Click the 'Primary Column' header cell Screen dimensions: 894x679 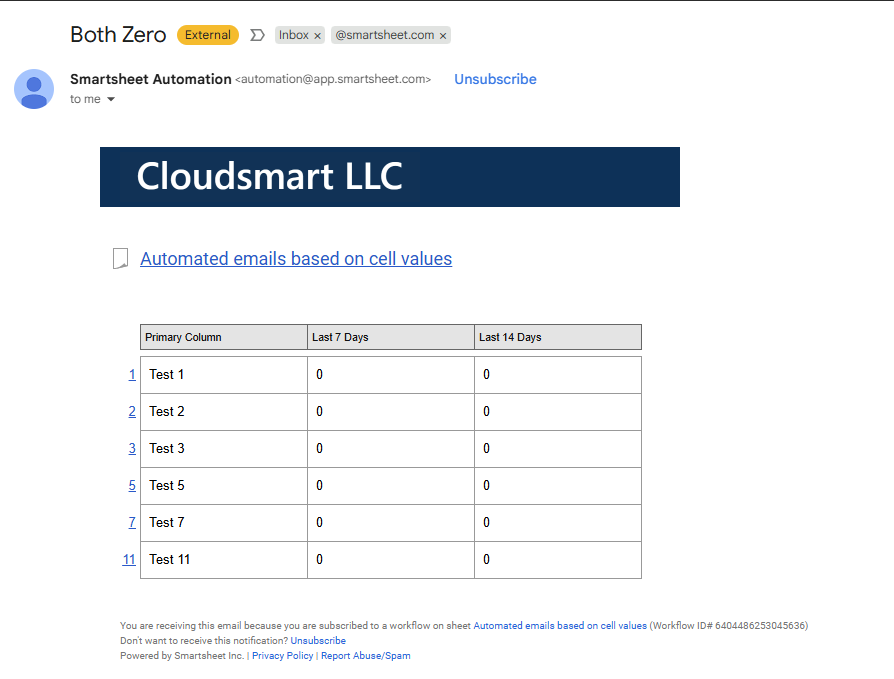224,337
